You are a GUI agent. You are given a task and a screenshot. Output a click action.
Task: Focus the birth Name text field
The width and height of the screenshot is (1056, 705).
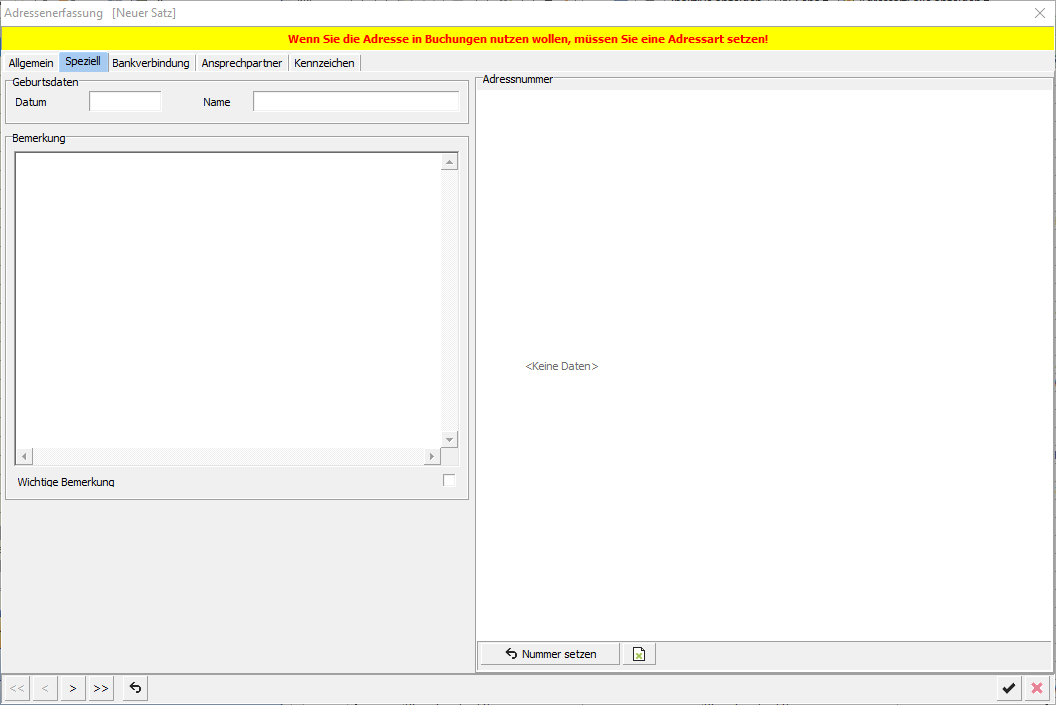point(355,101)
